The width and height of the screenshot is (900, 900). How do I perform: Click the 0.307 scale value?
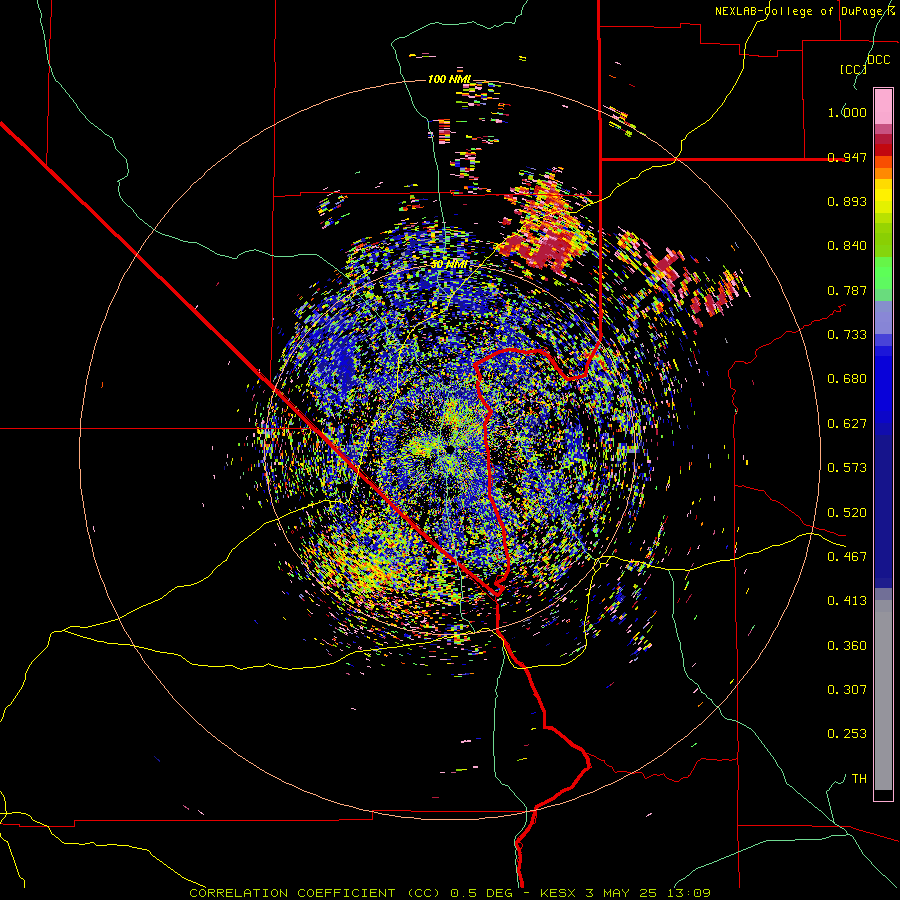pos(847,690)
